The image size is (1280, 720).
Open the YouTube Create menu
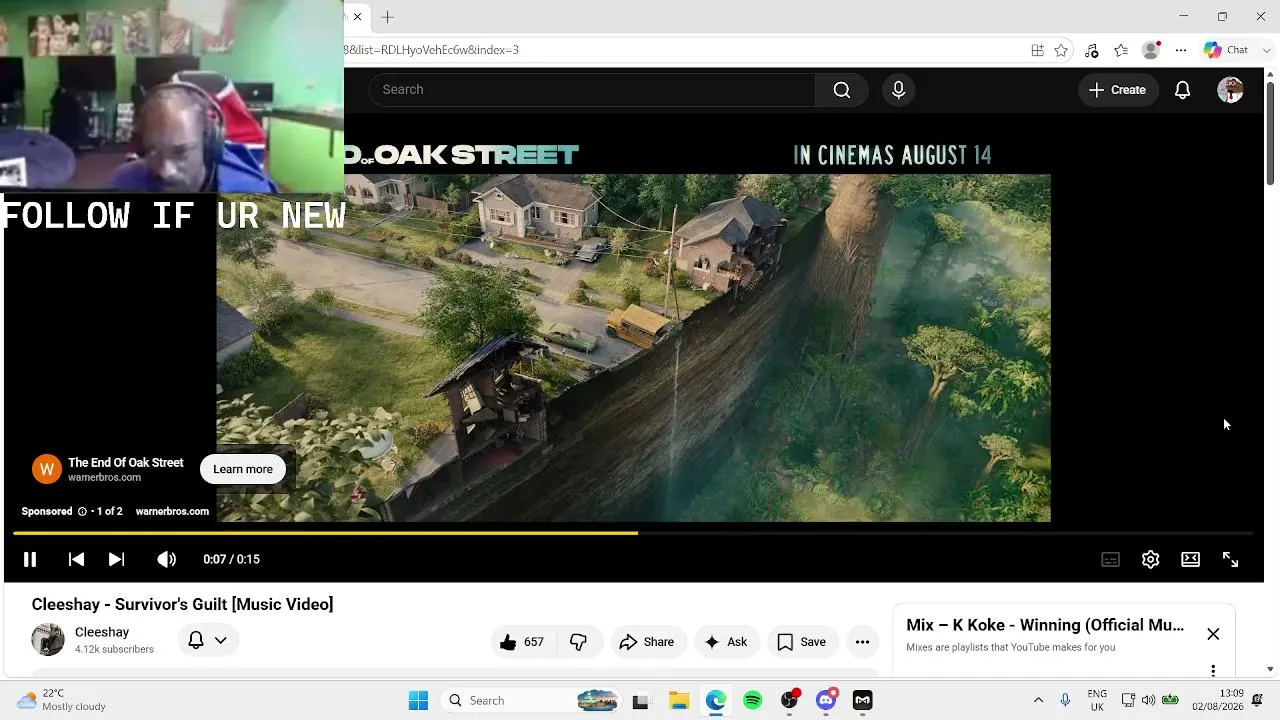coord(1117,90)
